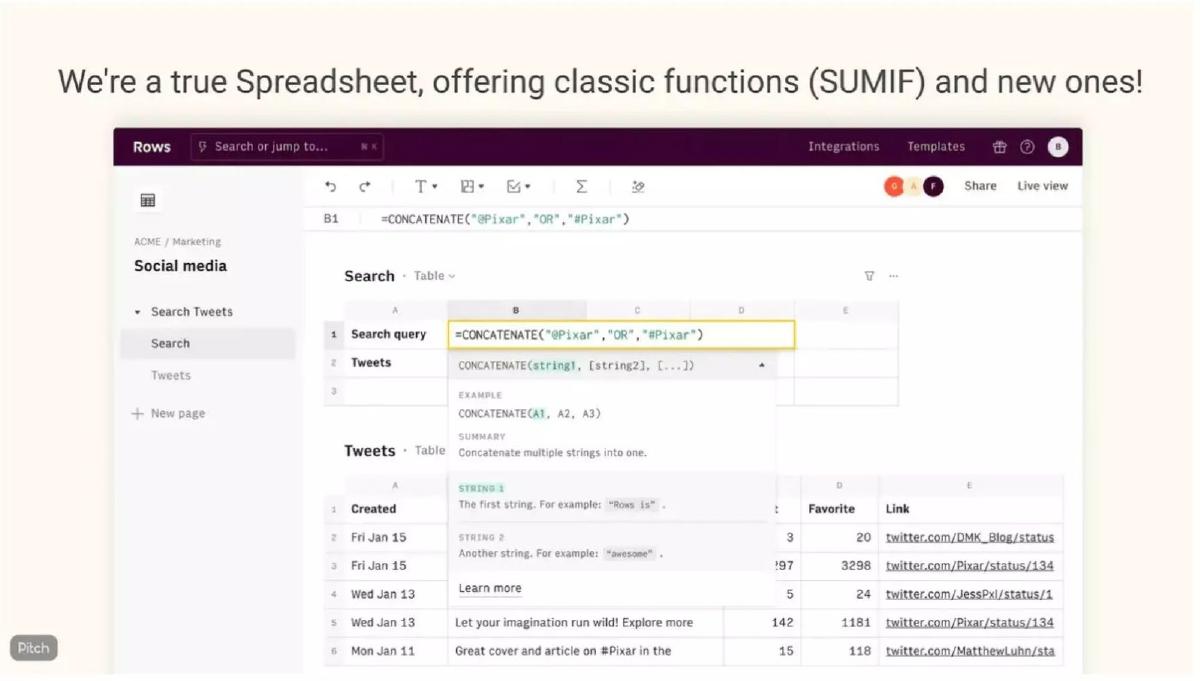
Task: Click the Social media title
Action: pos(181,266)
